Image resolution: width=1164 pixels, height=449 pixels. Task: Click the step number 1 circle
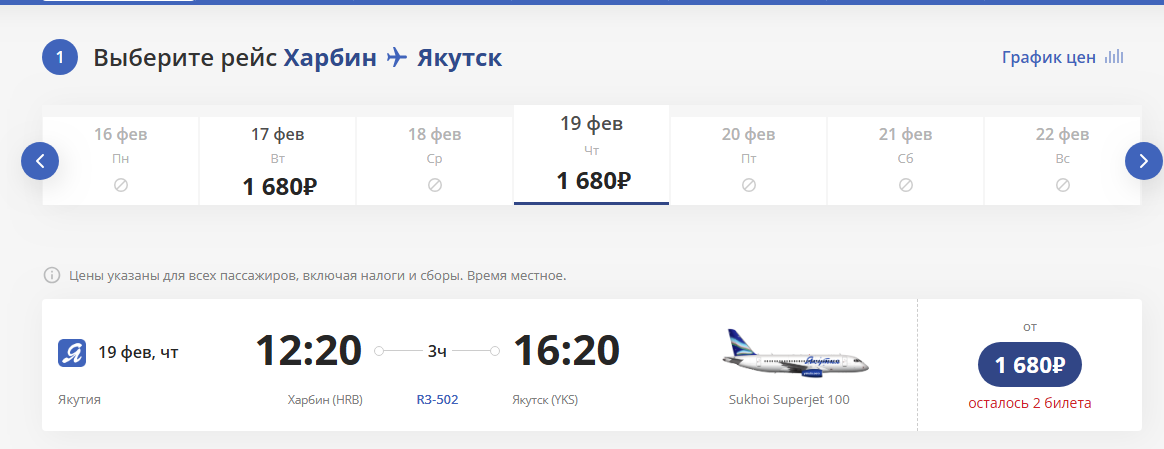60,57
